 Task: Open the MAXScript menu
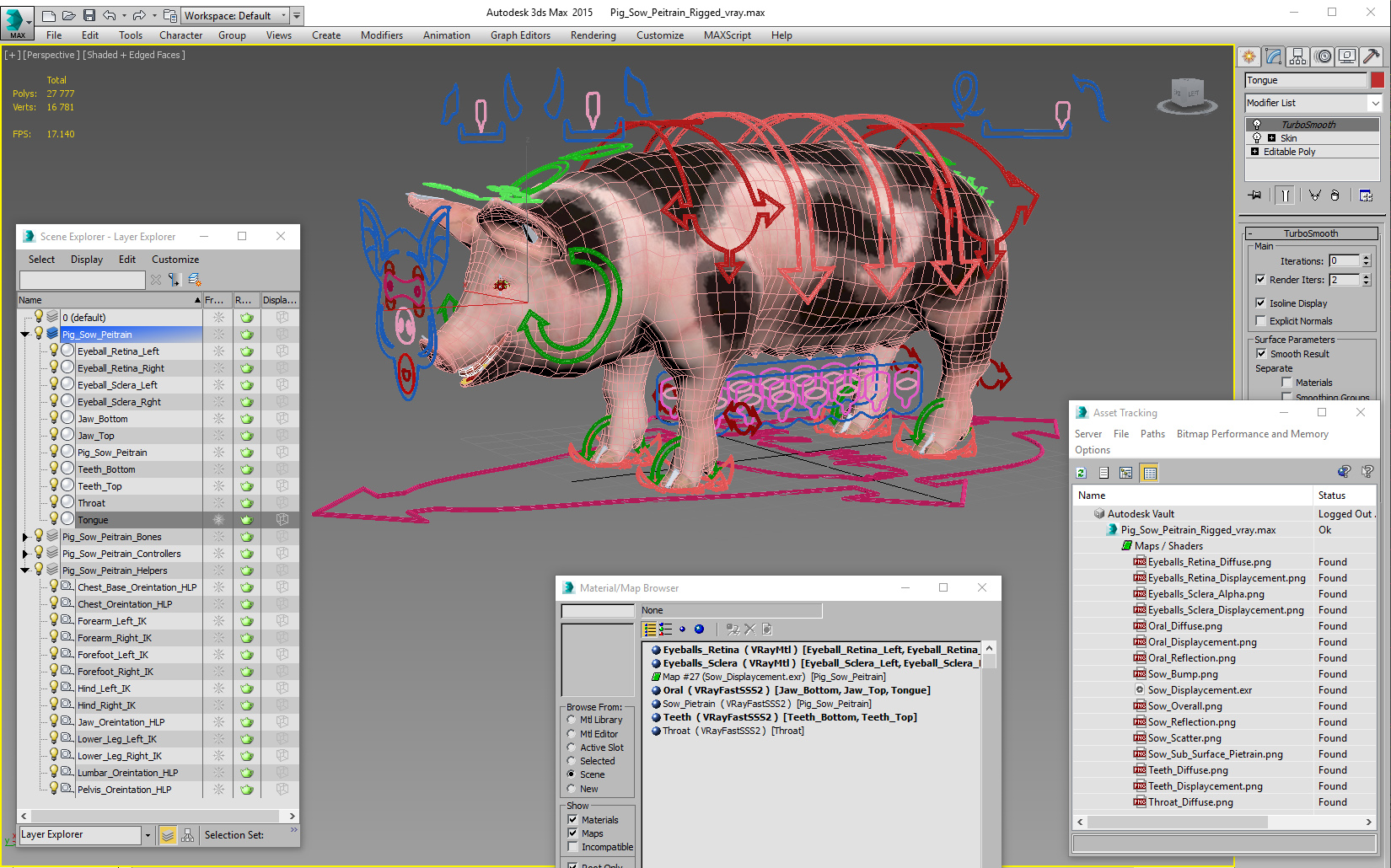click(727, 35)
